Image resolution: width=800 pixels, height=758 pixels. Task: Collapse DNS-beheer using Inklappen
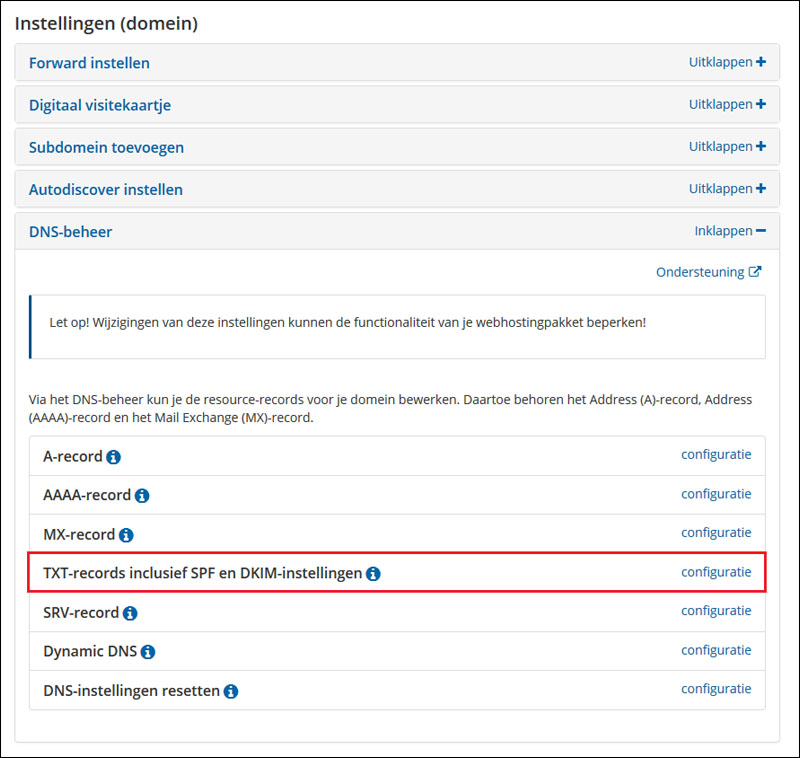730,231
